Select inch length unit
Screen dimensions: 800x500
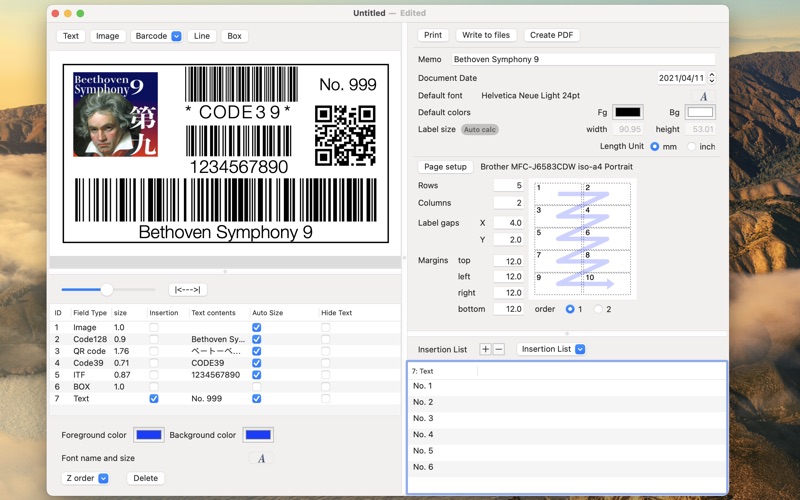coord(691,146)
